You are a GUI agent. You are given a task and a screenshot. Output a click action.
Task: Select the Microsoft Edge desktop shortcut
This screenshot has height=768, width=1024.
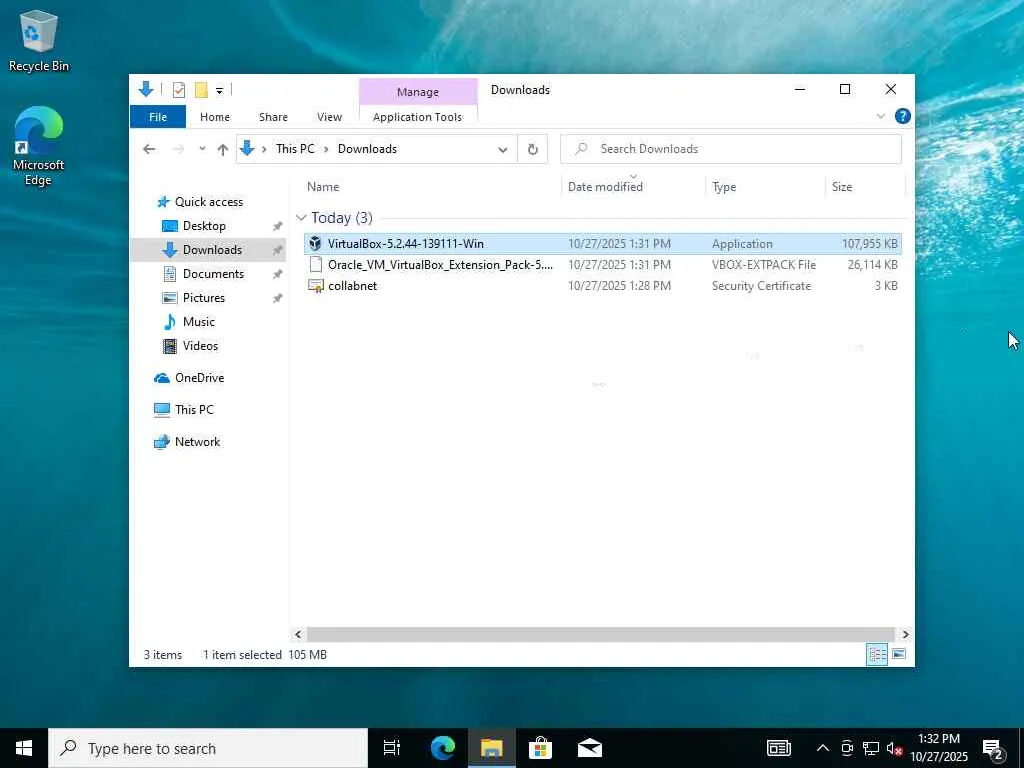(39, 146)
